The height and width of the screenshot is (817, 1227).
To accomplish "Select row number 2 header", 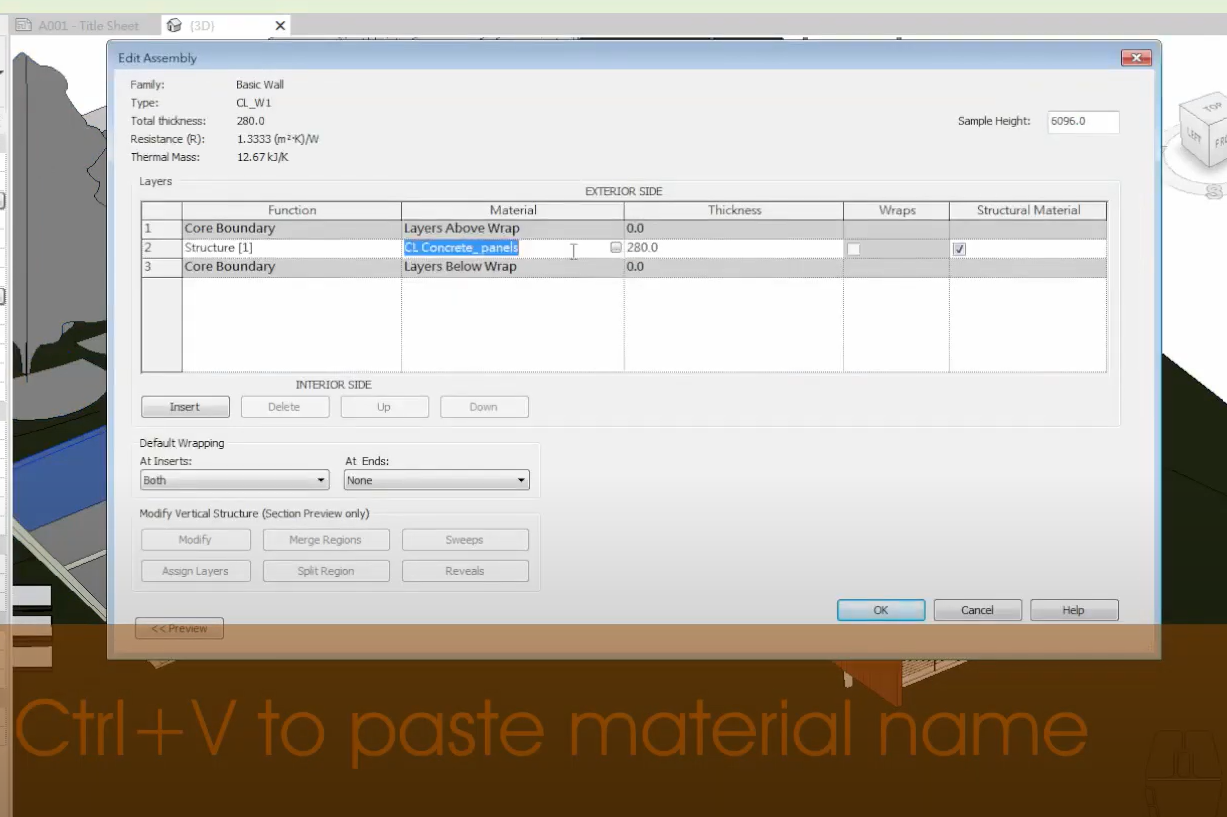I will 161,248.
